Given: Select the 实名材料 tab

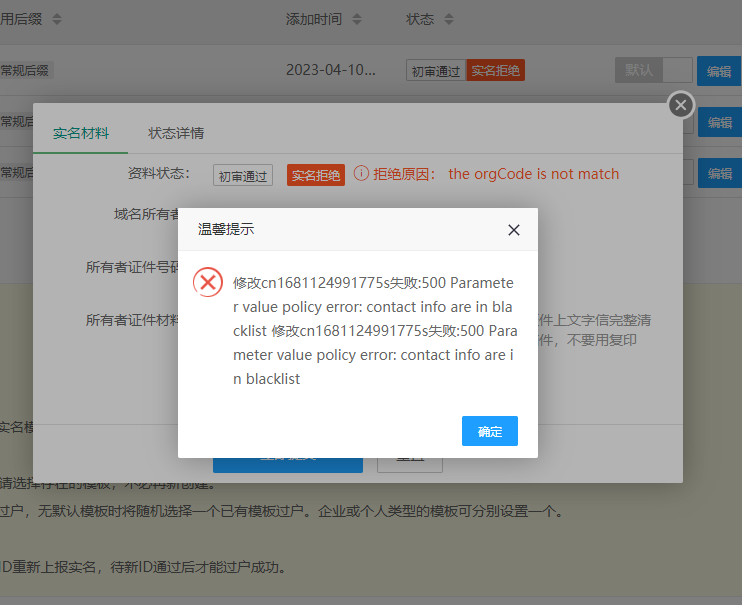Looking at the screenshot, I should click(x=81, y=133).
